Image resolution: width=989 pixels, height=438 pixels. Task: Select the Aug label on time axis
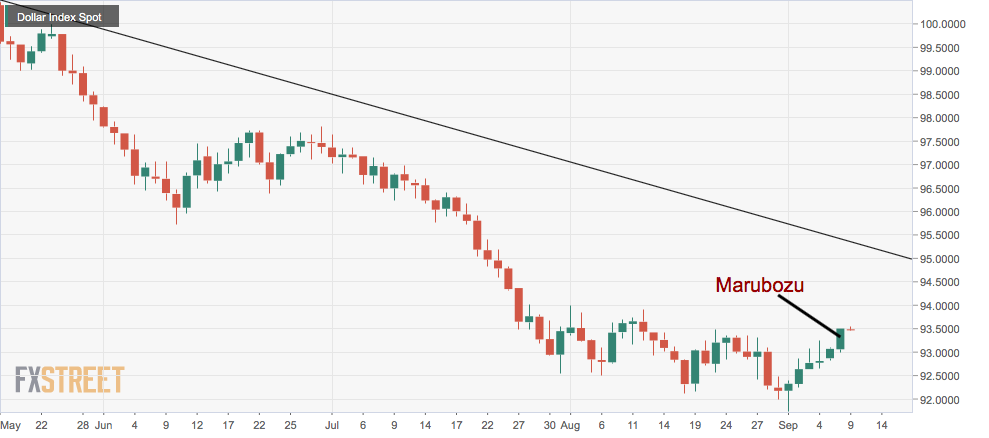point(570,424)
